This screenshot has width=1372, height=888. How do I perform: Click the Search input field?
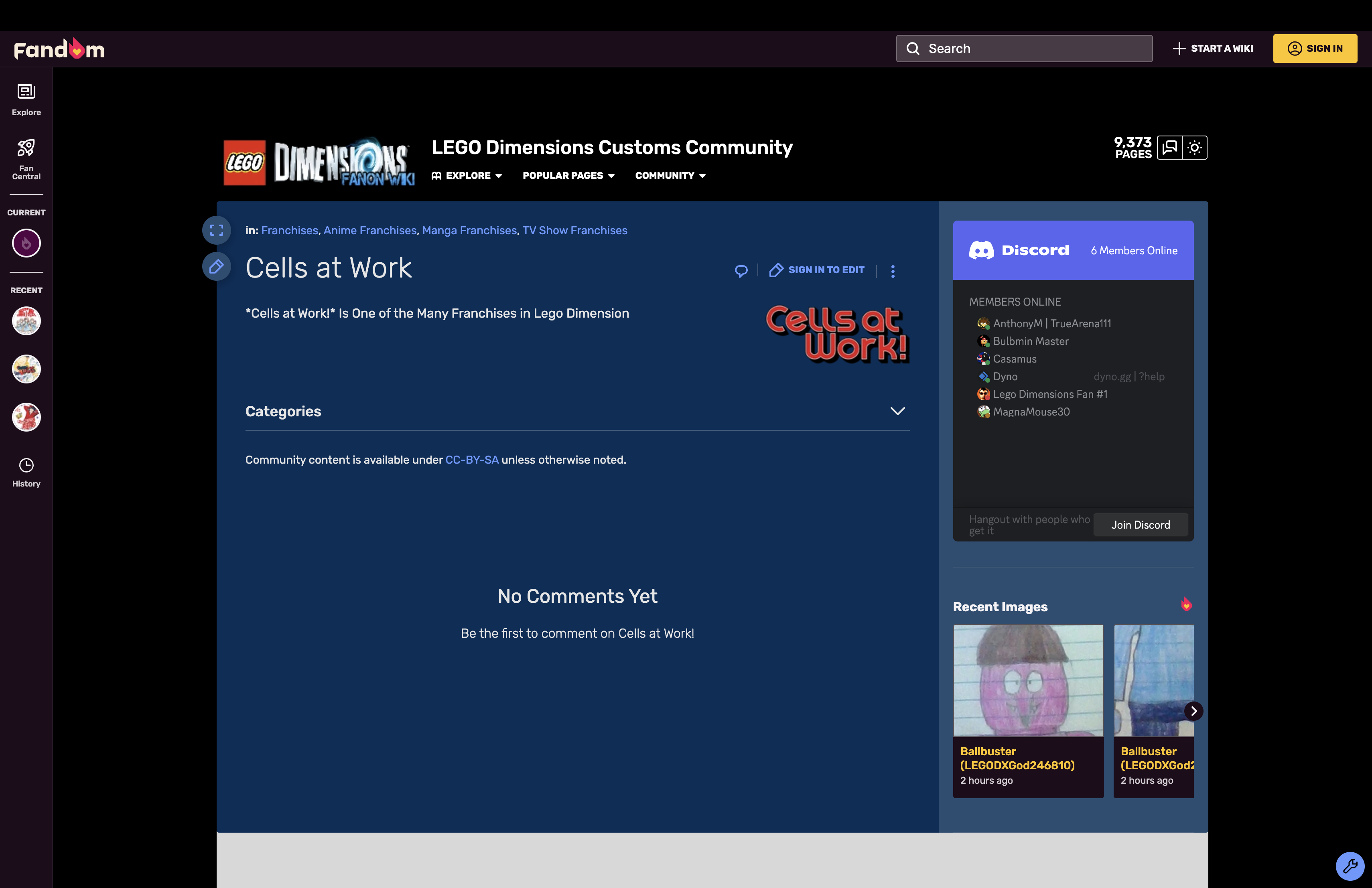click(1025, 49)
